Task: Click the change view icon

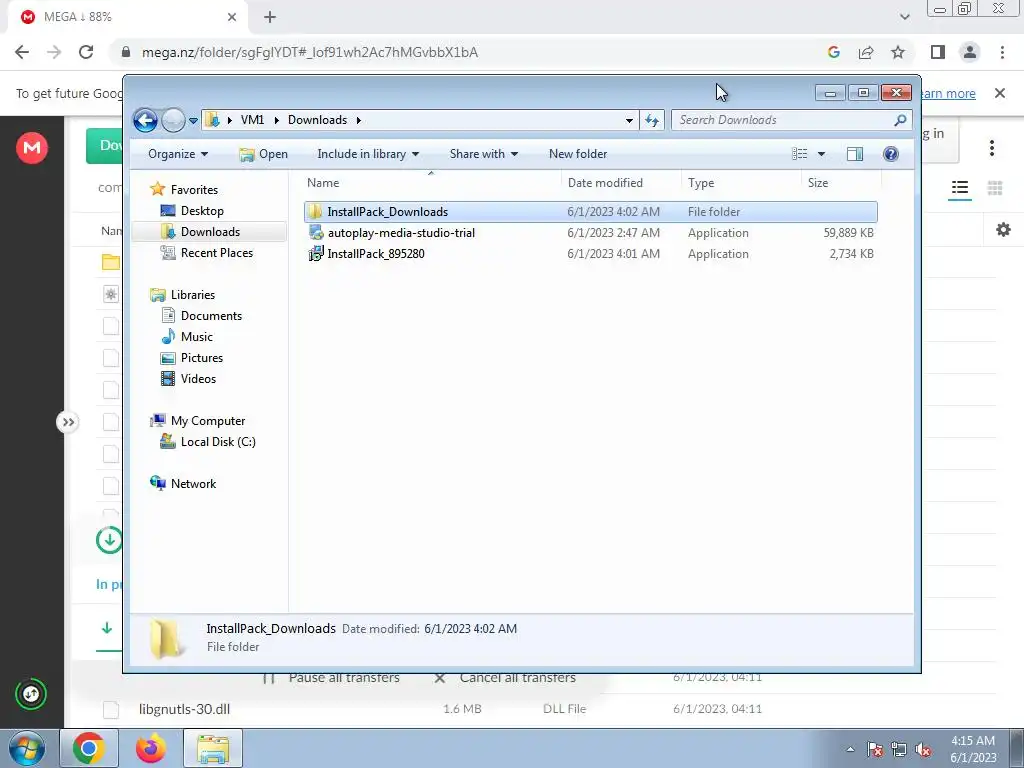Action: click(800, 154)
